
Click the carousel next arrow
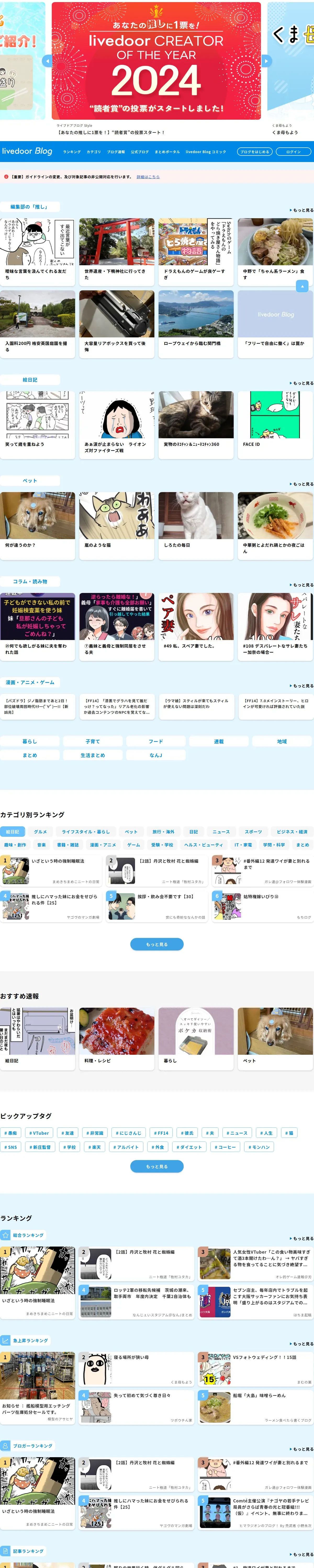[x=266, y=61]
